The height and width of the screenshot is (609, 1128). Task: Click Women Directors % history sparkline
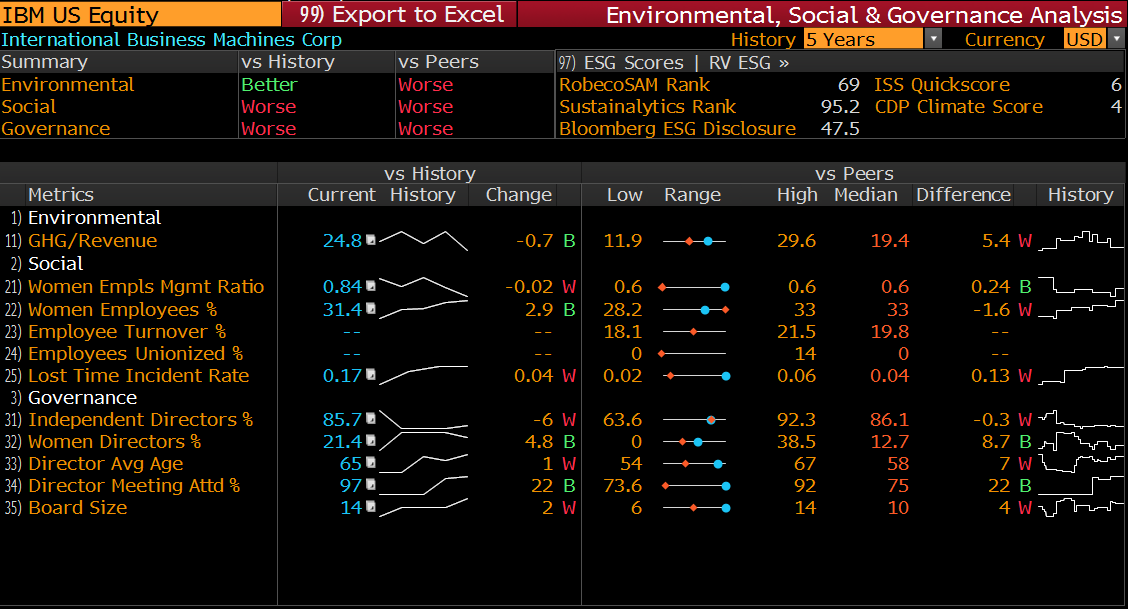click(423, 441)
